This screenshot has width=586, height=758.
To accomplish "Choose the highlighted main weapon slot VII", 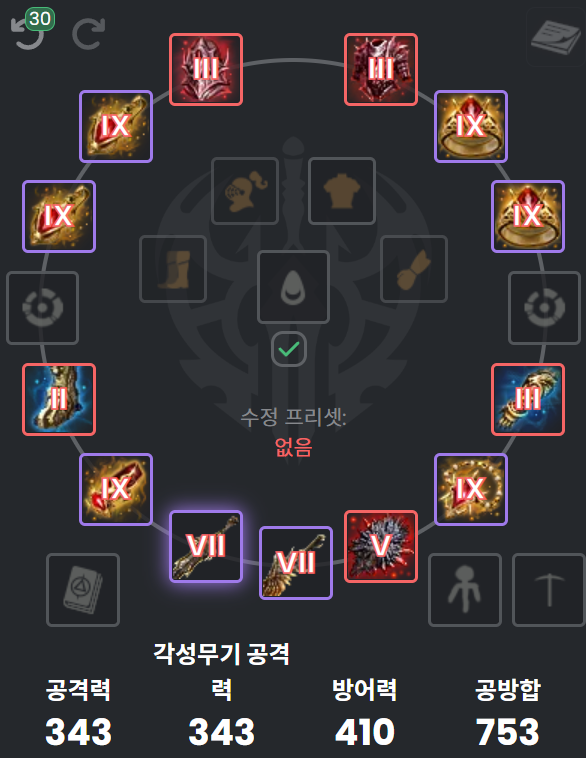I will click(x=206, y=546).
